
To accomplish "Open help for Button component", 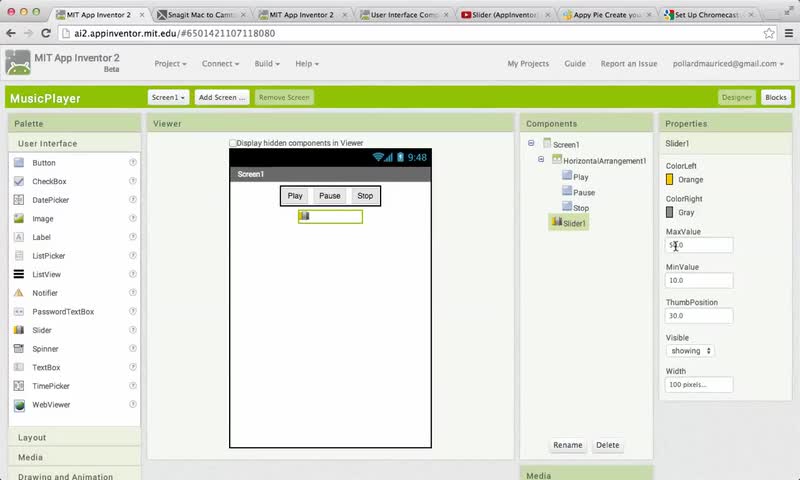I will point(133,162).
